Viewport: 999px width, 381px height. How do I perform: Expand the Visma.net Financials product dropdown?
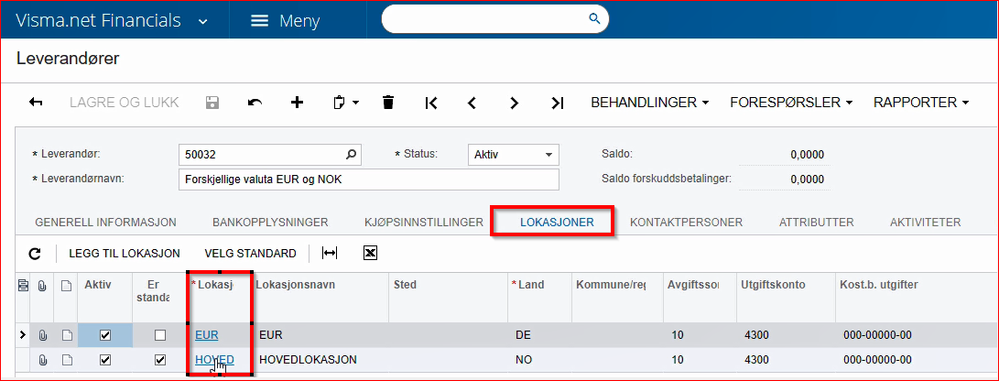(x=203, y=22)
